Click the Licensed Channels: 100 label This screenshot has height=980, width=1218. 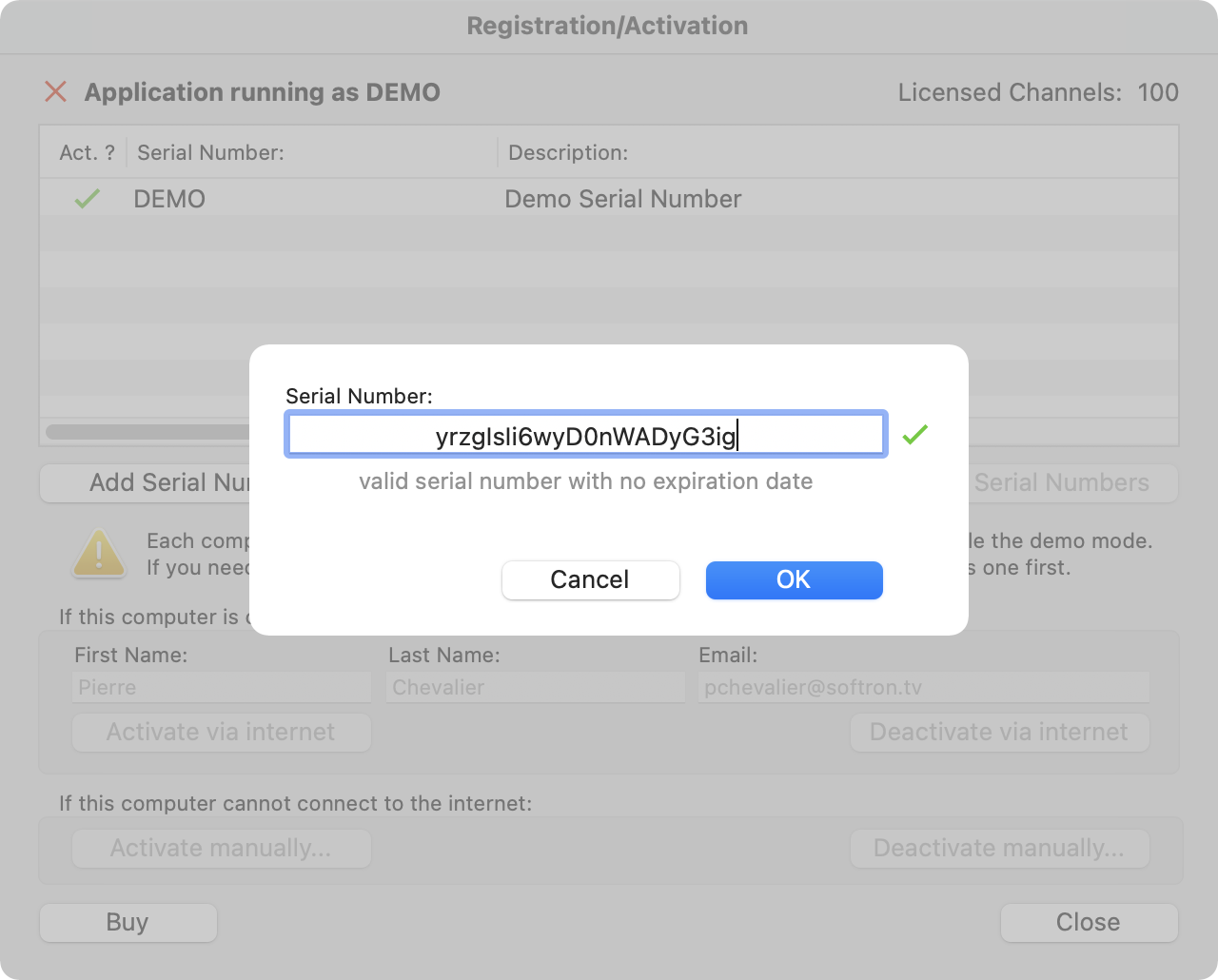point(1038,92)
